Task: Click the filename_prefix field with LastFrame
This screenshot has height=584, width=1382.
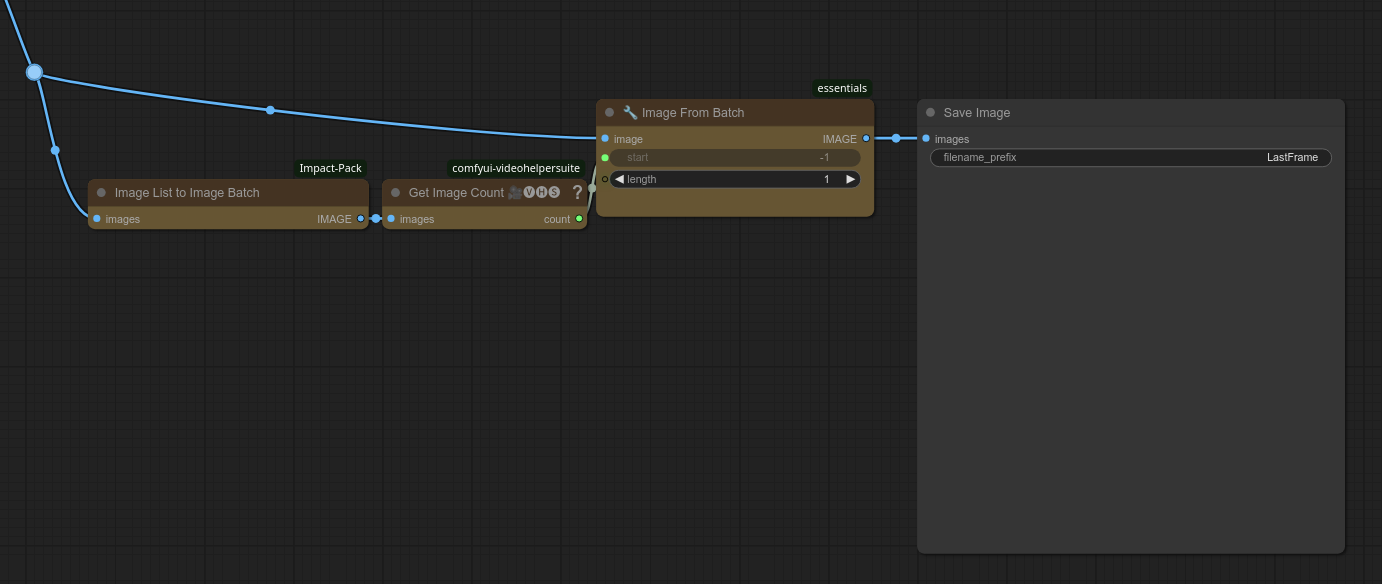Action: pos(1131,158)
